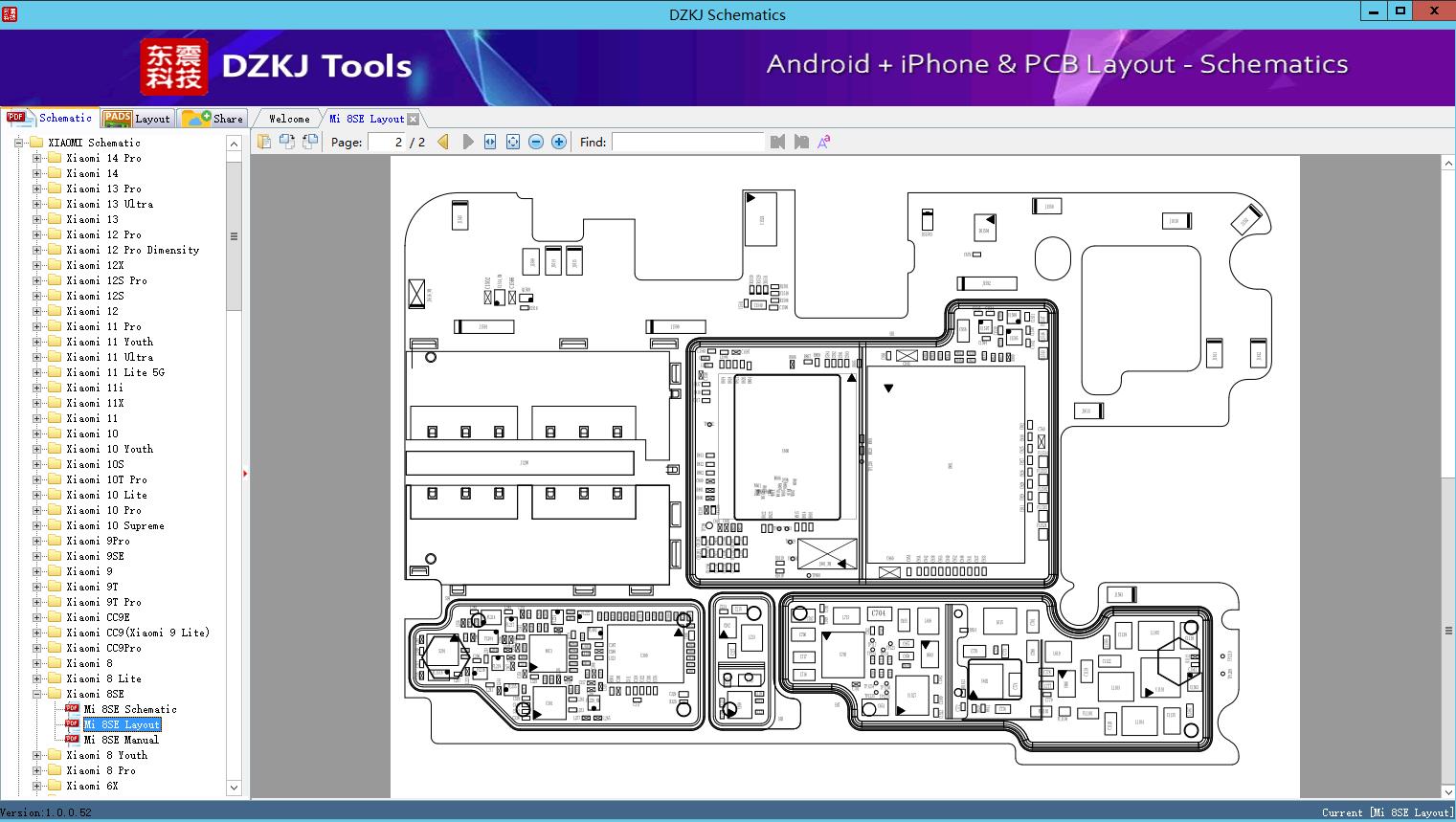Go to the next page
This screenshot has height=822, width=1456.
click(467, 142)
